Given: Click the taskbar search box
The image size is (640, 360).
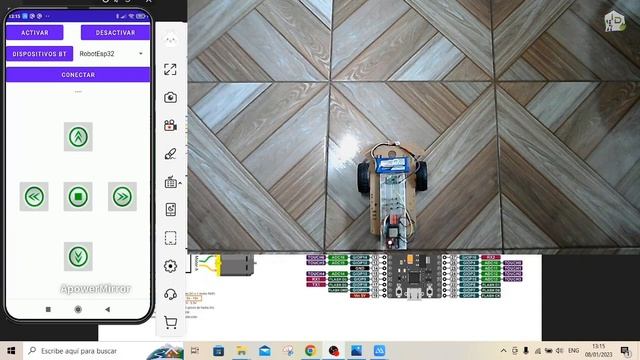Looking at the screenshot, I should 104,351.
